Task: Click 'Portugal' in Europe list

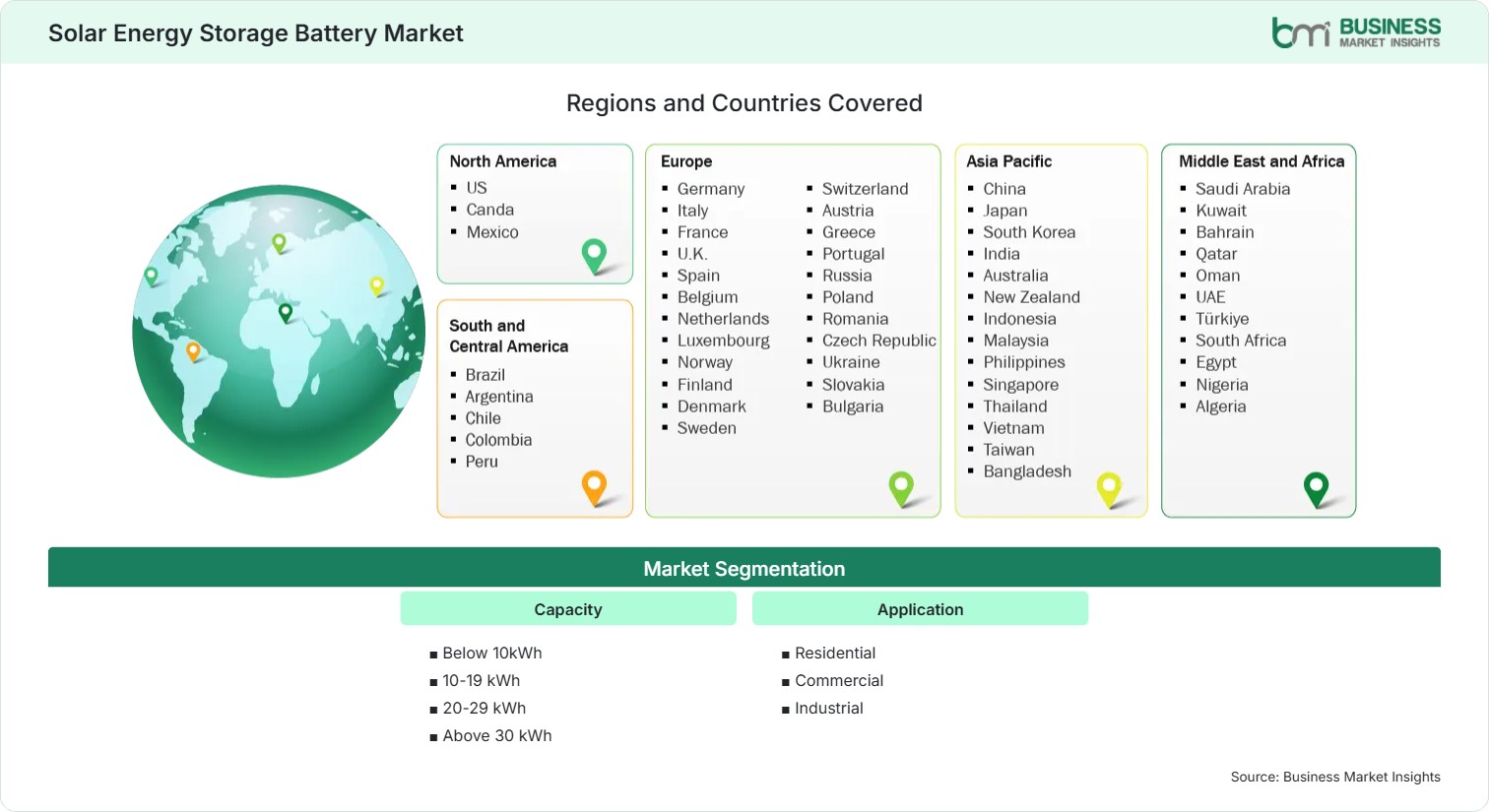Action: coord(854,254)
